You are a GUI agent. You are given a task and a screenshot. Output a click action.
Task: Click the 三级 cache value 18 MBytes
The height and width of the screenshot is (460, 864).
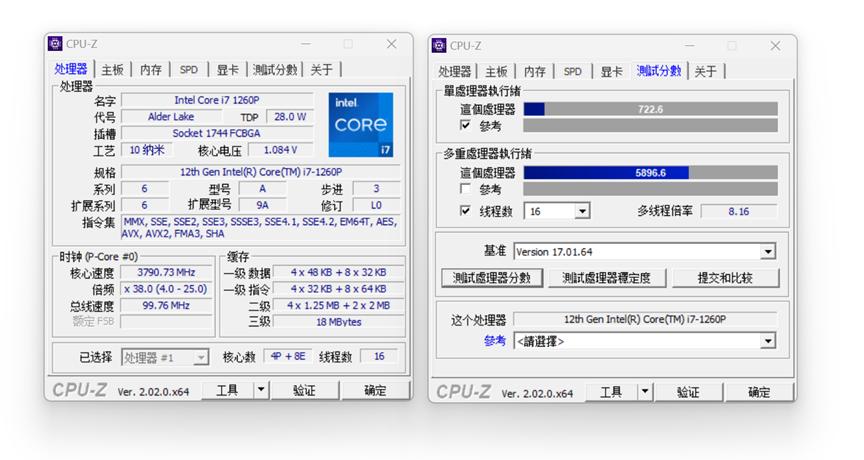click(338, 322)
